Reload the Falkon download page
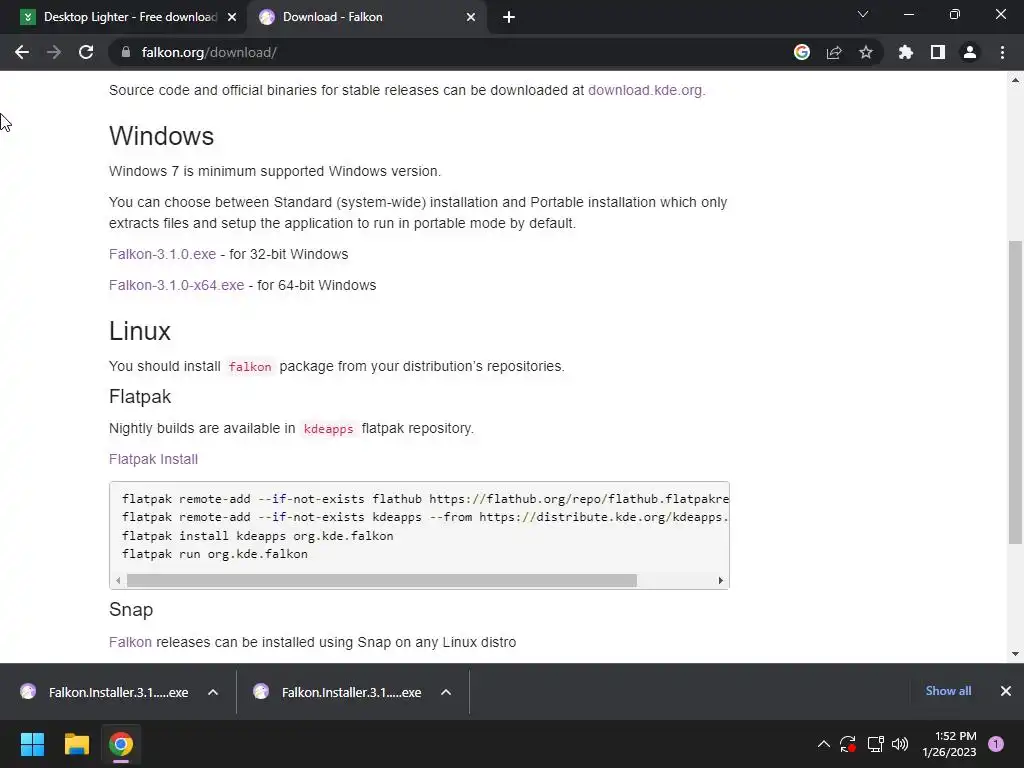The width and height of the screenshot is (1024, 768). click(x=86, y=52)
